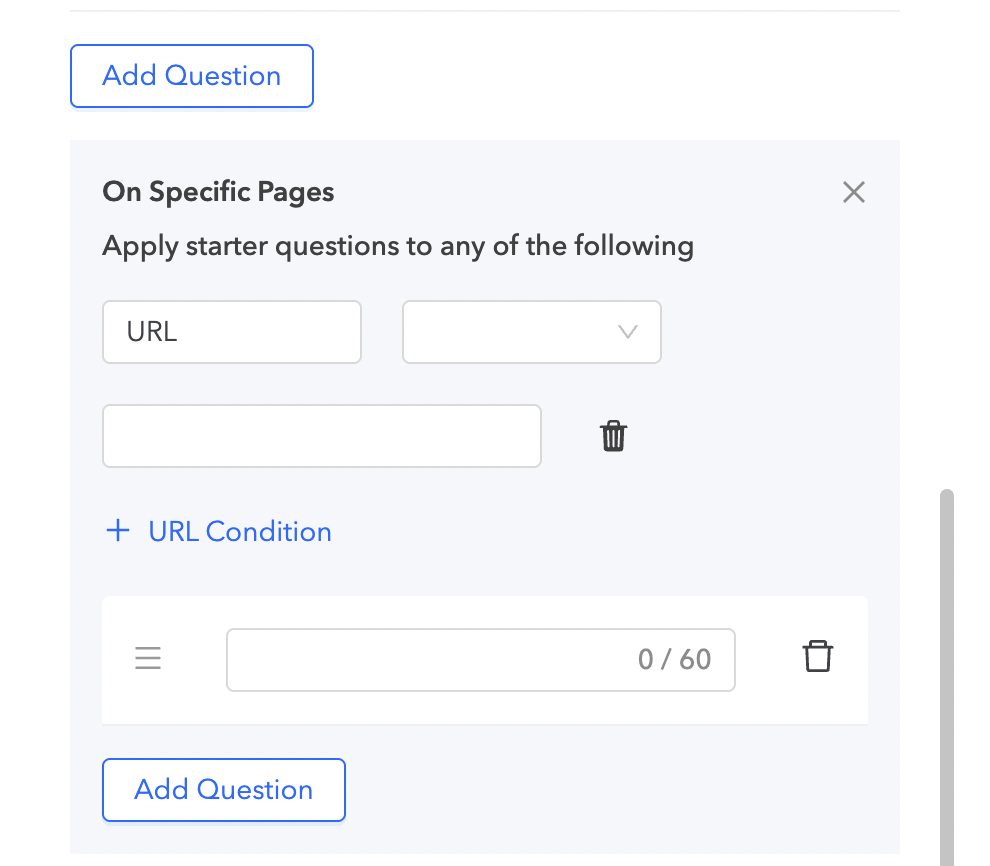
Task: Click the word Condition in the add link
Action: click(268, 531)
